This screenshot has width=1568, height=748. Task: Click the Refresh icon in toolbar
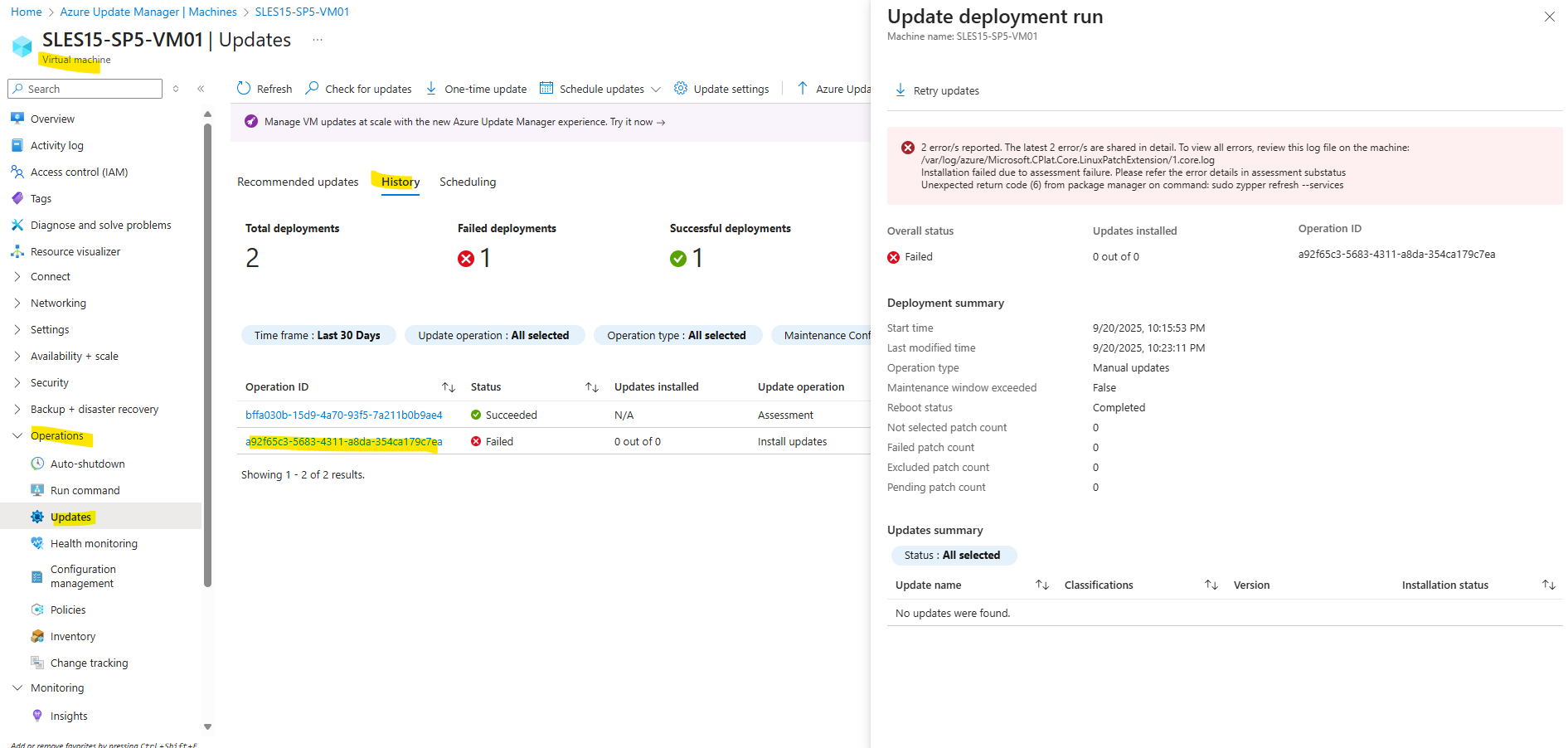click(243, 88)
